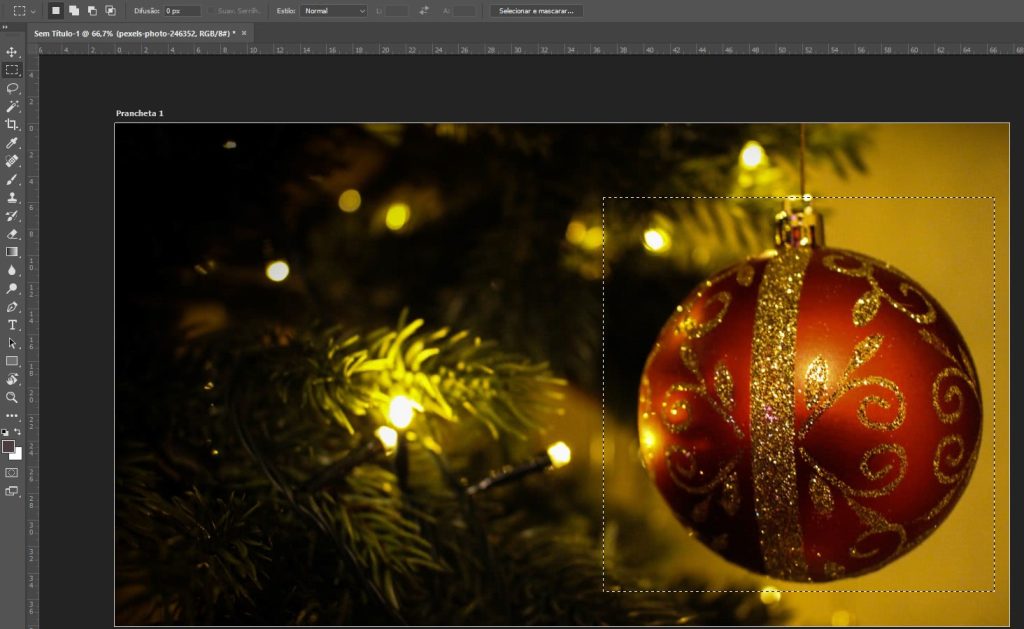Open the foreground color picker
The height and width of the screenshot is (629, 1024).
8,446
